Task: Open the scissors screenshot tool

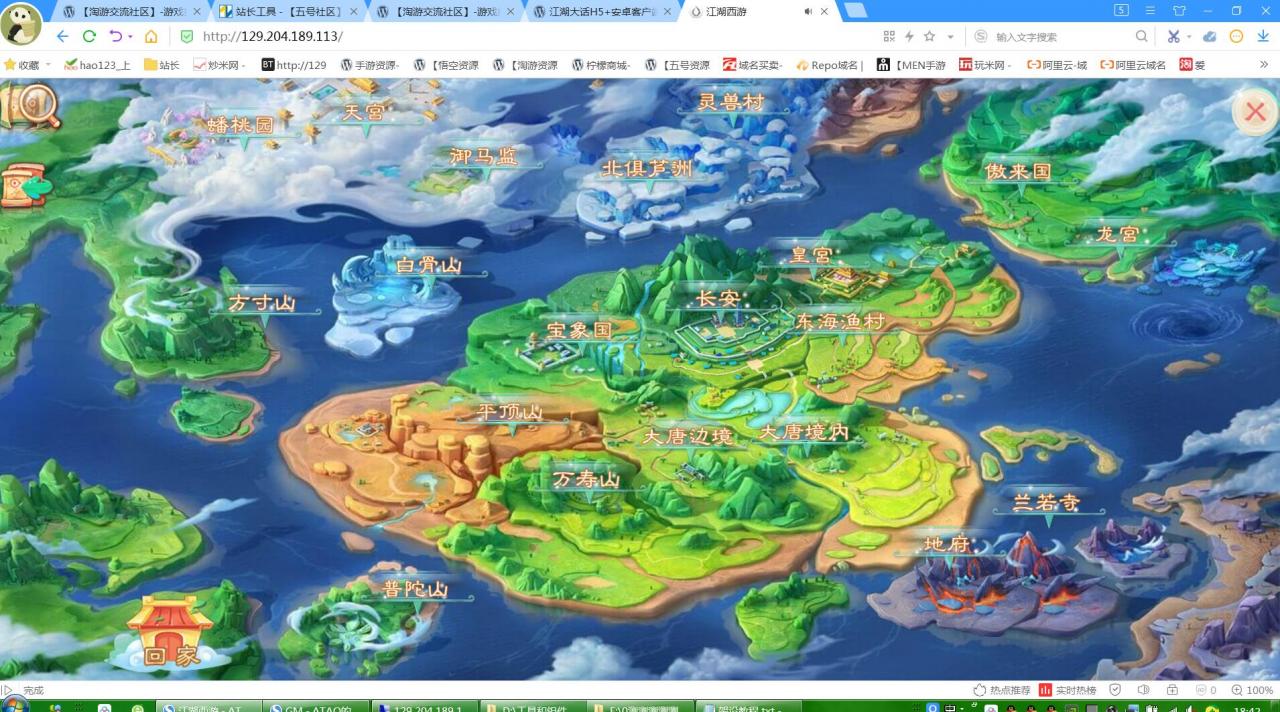Action: coord(1173,36)
